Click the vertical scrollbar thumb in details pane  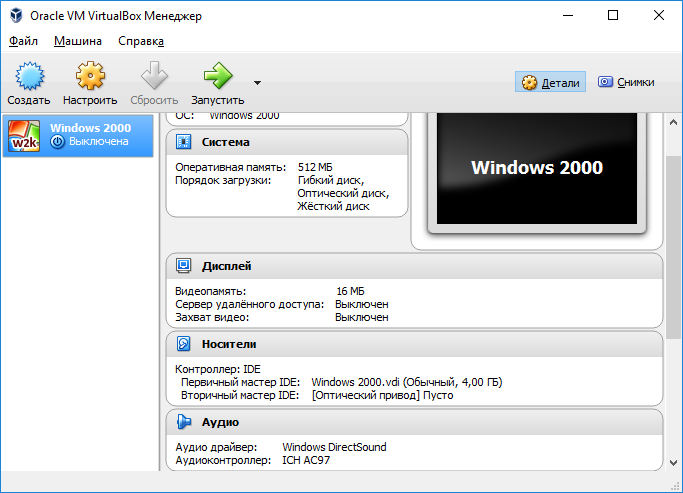(x=673, y=247)
